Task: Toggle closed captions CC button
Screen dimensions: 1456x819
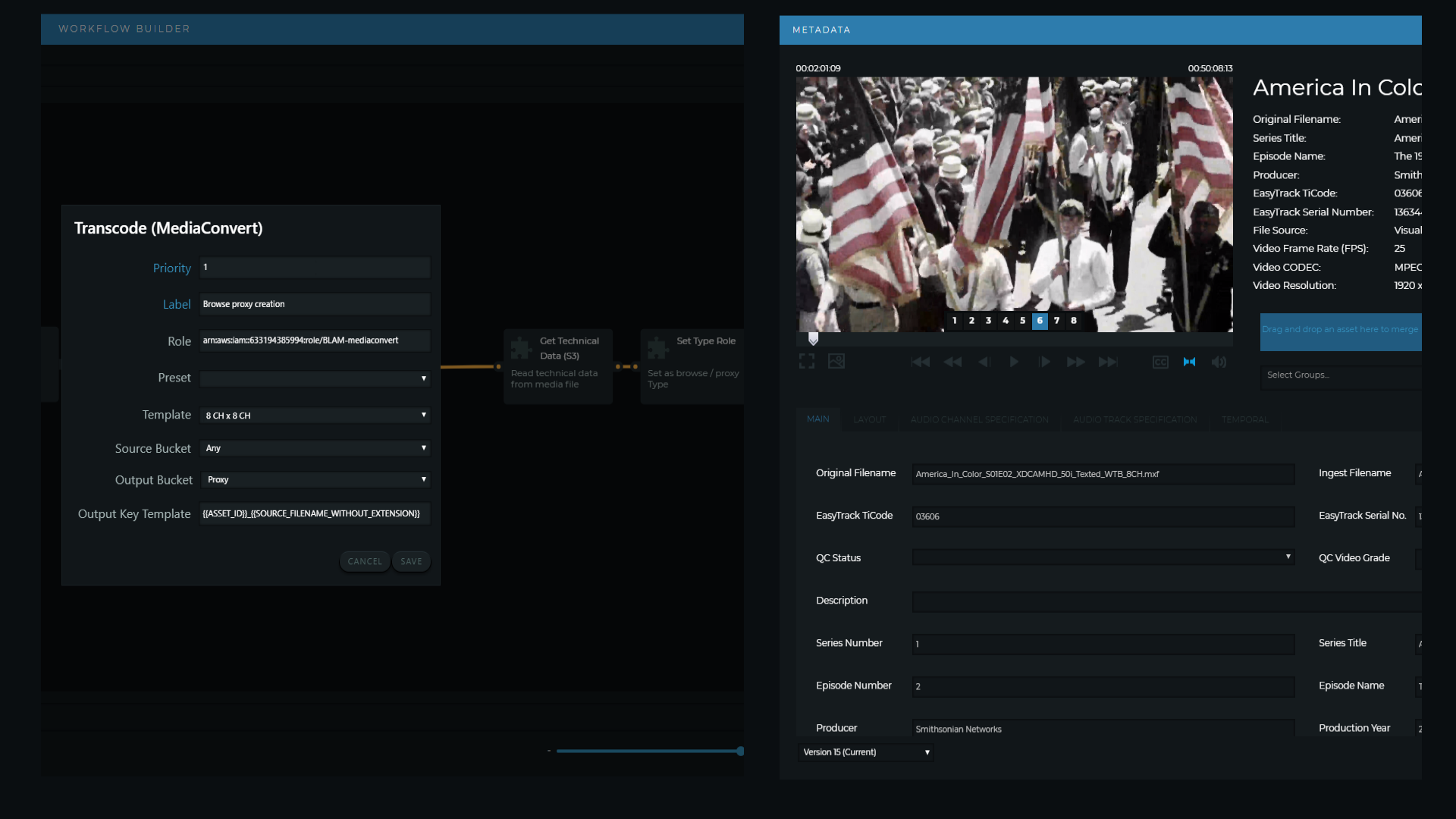Action: (1160, 362)
